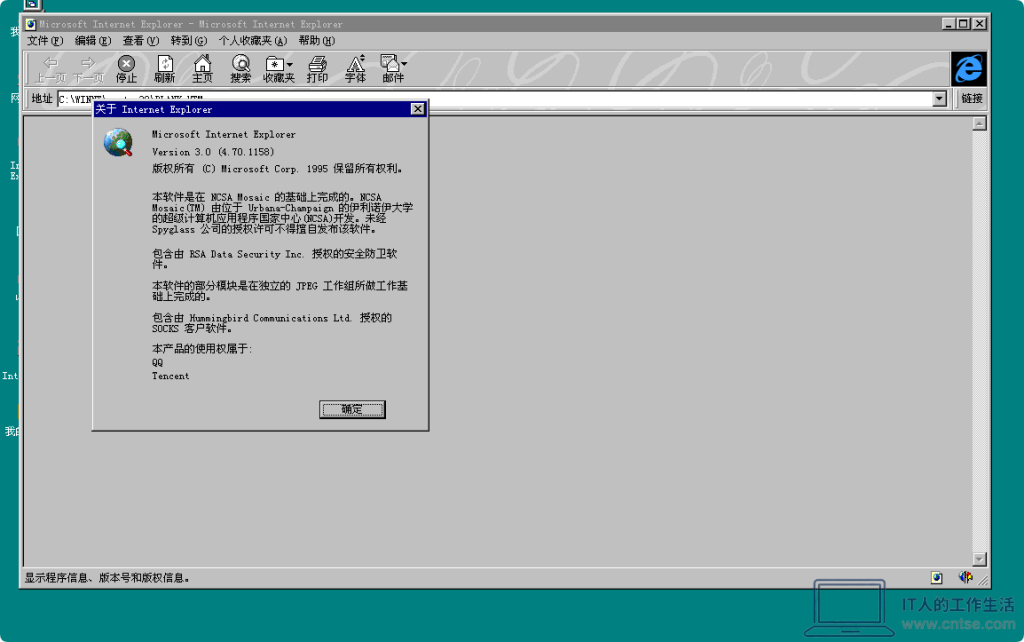Close the About Internet Explorer dialog
The width and height of the screenshot is (1024, 642).
click(x=418, y=109)
